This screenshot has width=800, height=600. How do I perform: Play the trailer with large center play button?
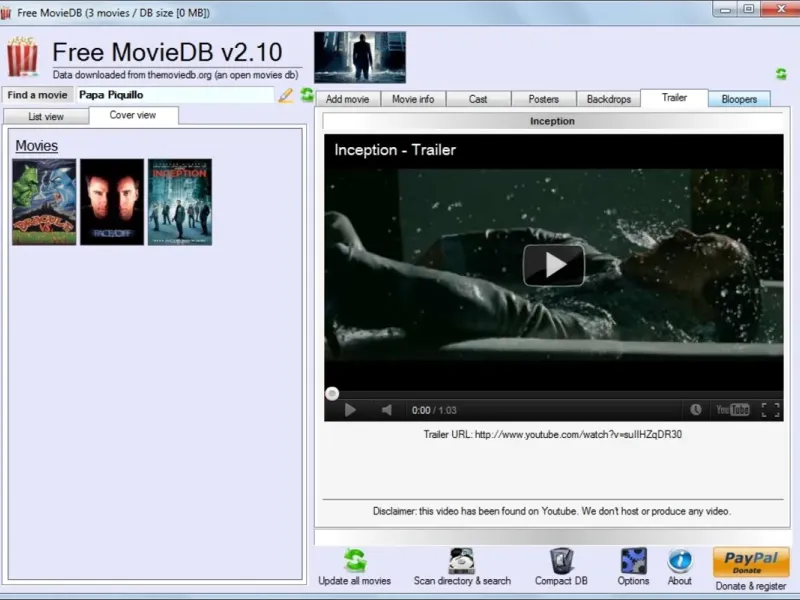point(554,265)
